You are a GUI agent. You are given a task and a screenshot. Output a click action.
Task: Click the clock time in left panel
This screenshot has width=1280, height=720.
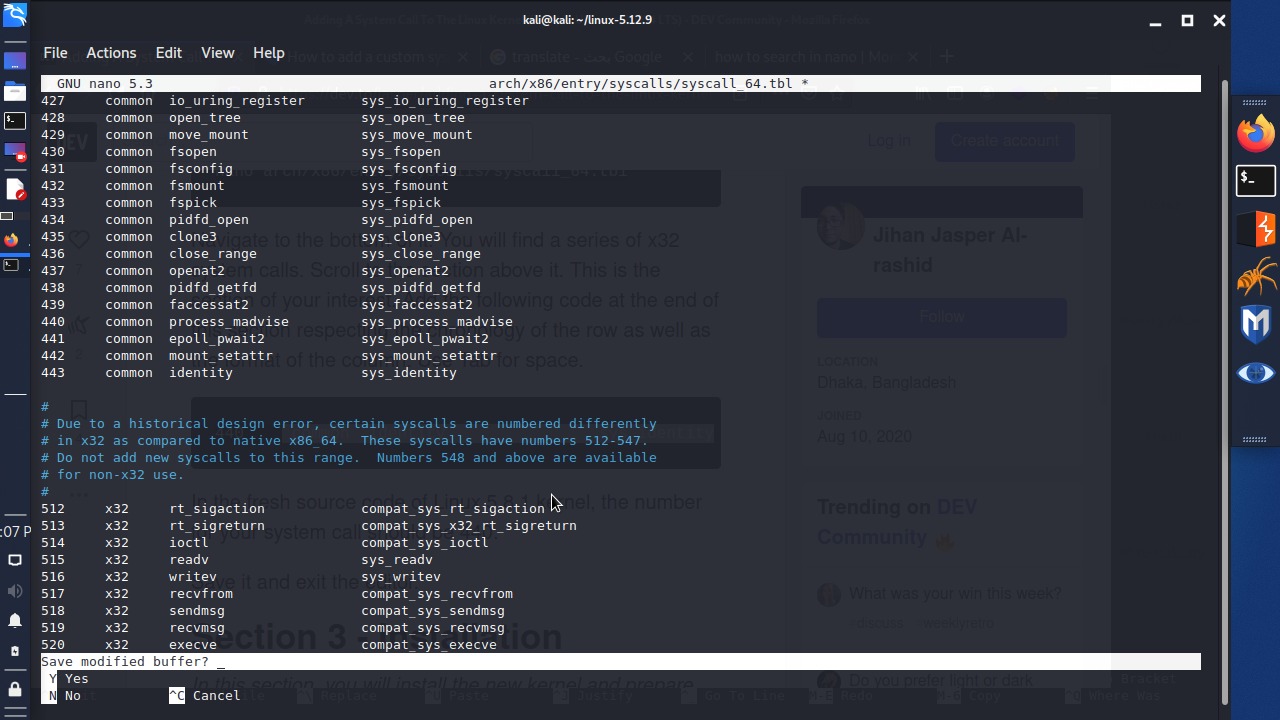(14, 531)
